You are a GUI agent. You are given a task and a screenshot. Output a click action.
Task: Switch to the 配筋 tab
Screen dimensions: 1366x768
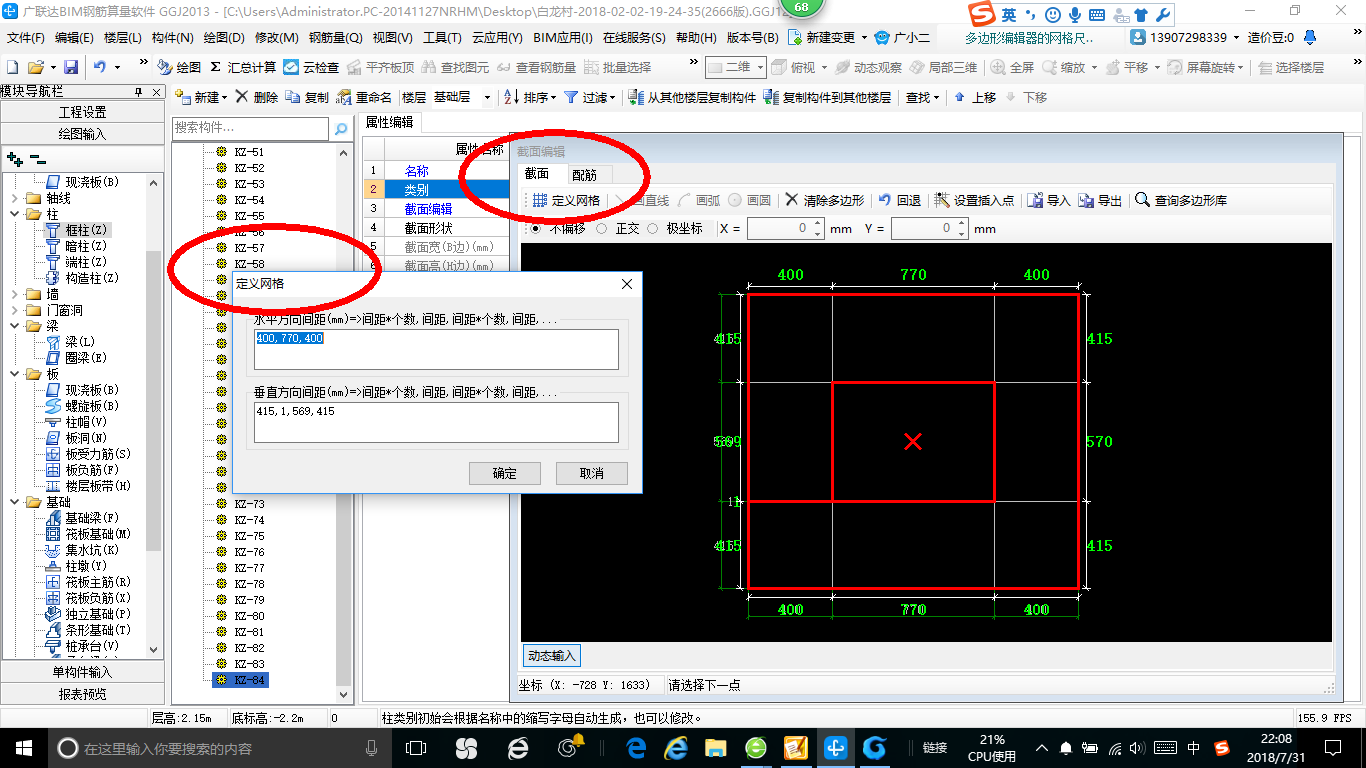pos(585,175)
